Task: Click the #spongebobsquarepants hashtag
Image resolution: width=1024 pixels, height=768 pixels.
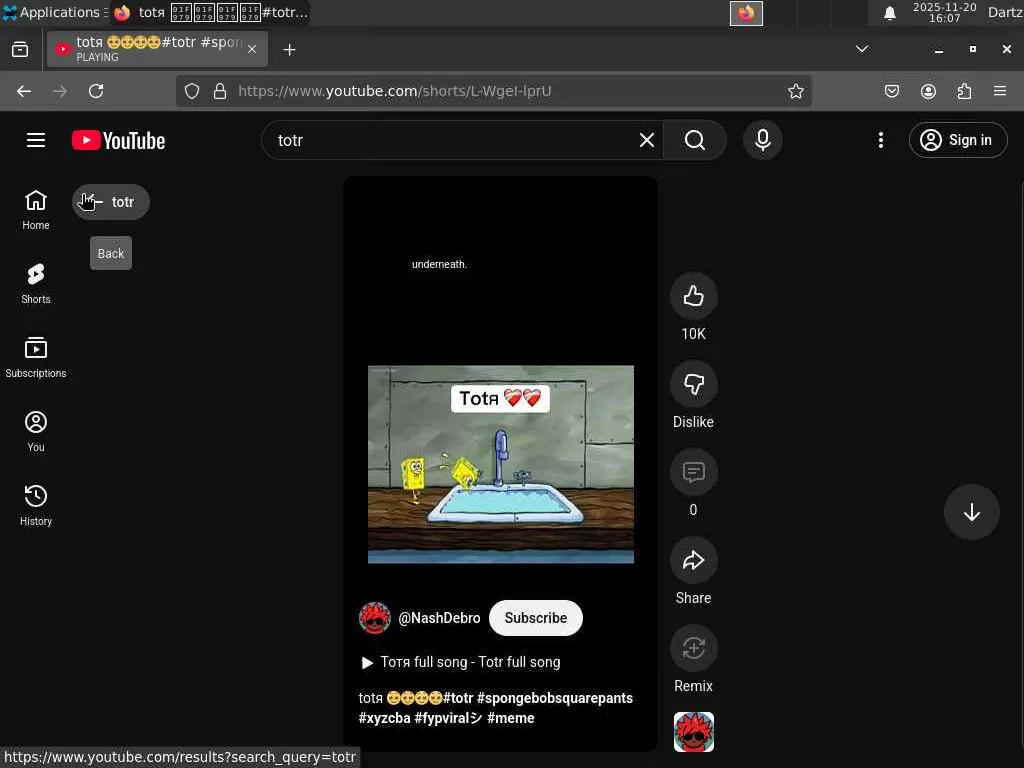Action: [x=554, y=698]
